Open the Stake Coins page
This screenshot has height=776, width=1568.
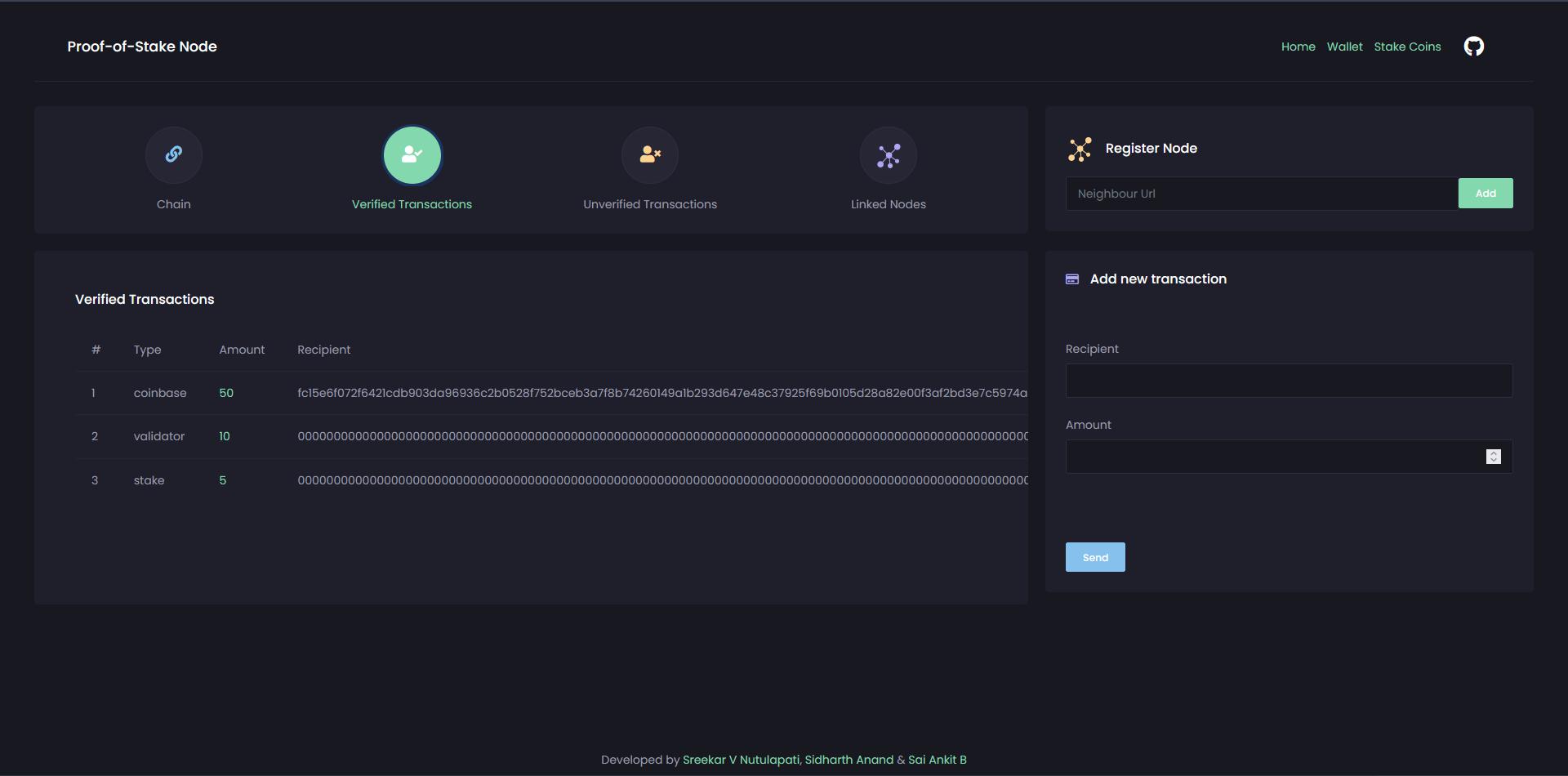click(x=1407, y=47)
